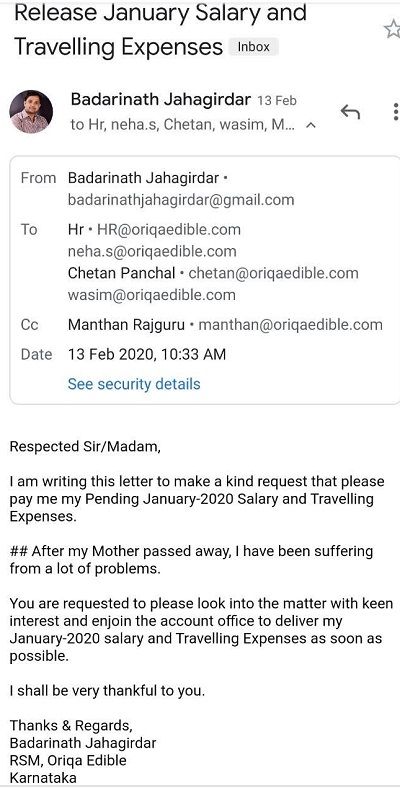Tap Manthan Rajguru name in Cc

pos(126,325)
